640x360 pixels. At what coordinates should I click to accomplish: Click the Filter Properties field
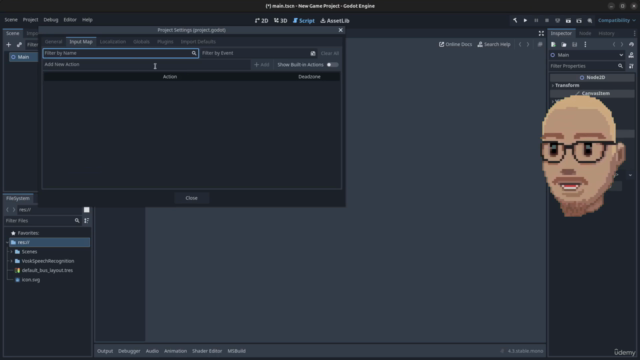point(586,66)
